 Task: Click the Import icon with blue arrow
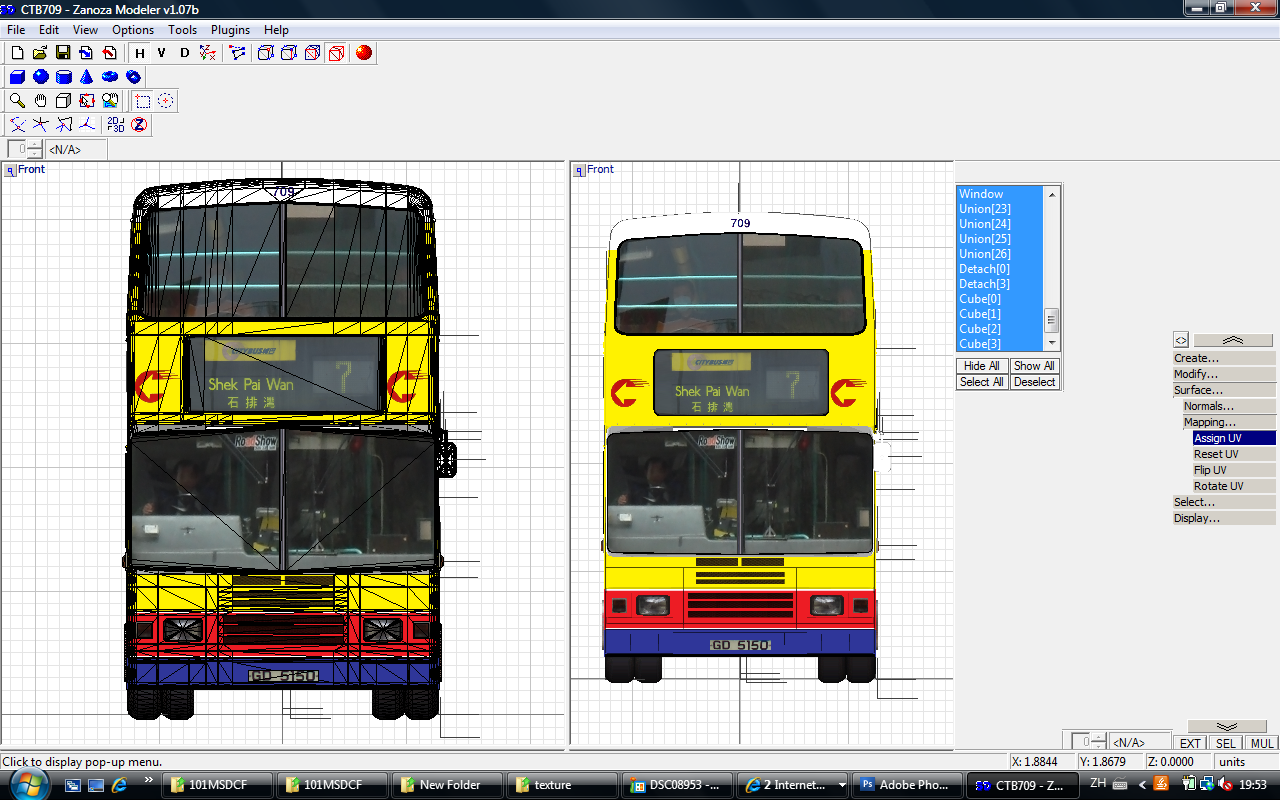[86, 53]
